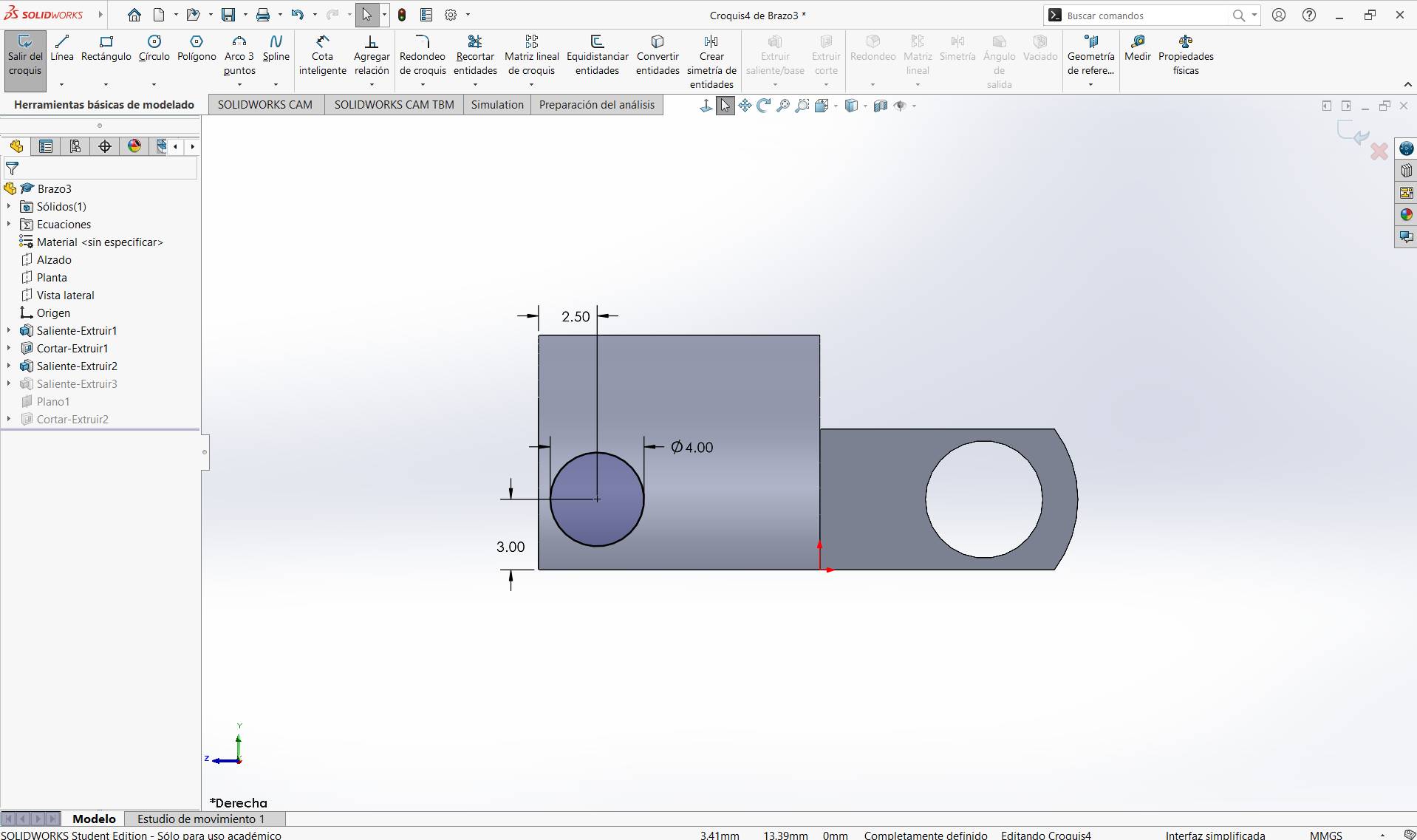Open the help question mark icon

(x=1309, y=15)
